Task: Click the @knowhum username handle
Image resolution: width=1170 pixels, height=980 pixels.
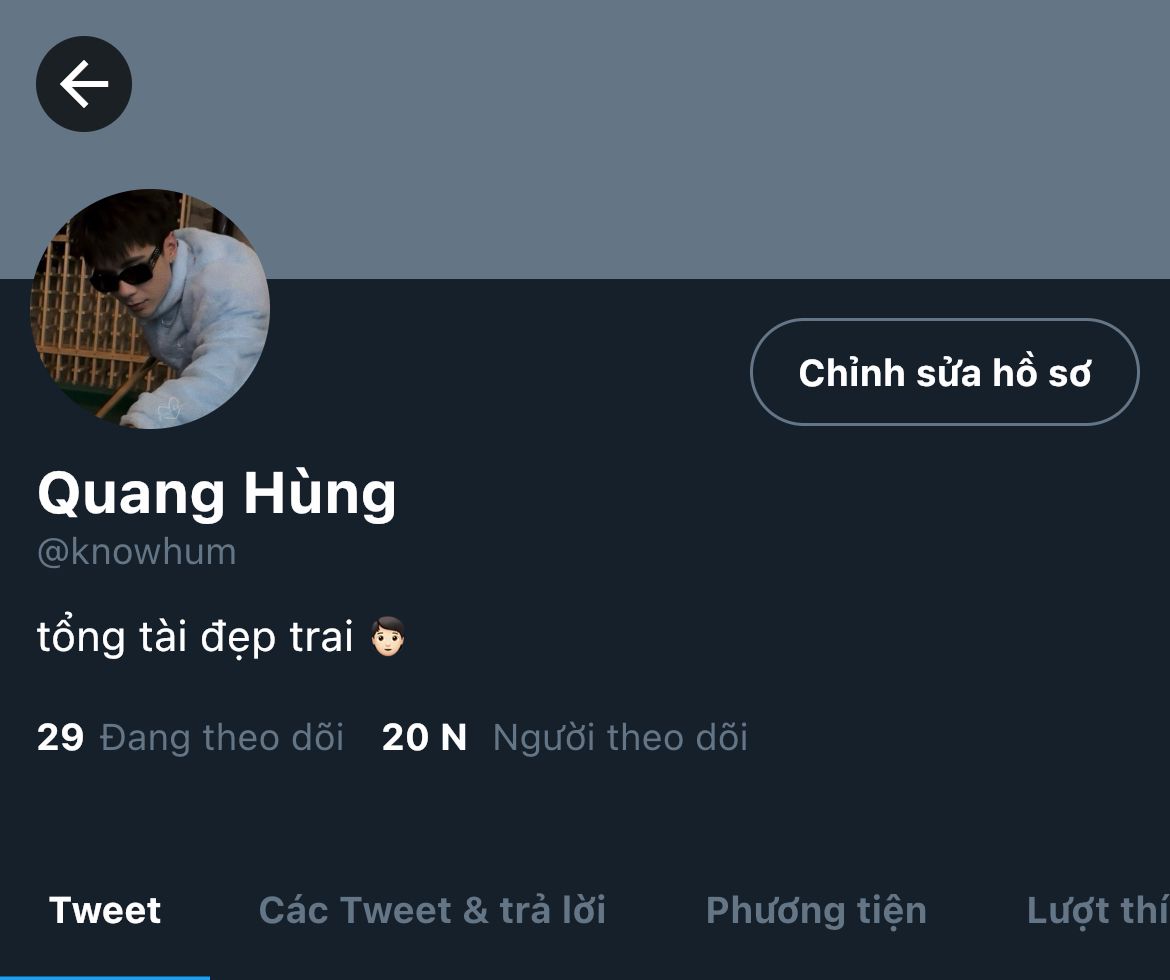Action: tap(137, 552)
